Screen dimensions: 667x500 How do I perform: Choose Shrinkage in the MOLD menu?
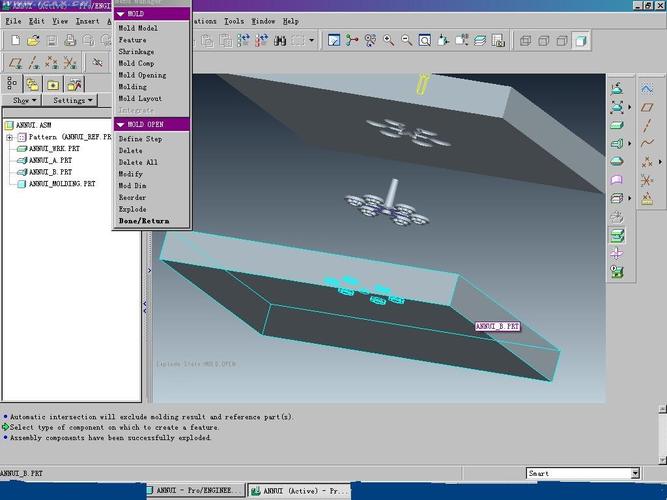click(136, 51)
